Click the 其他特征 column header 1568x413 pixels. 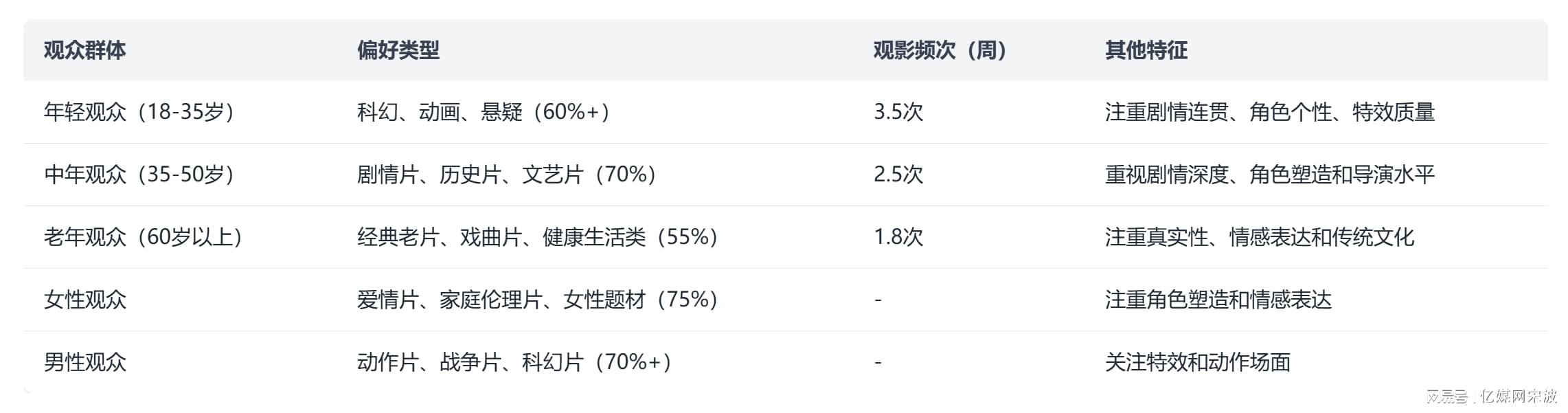coord(1146,50)
